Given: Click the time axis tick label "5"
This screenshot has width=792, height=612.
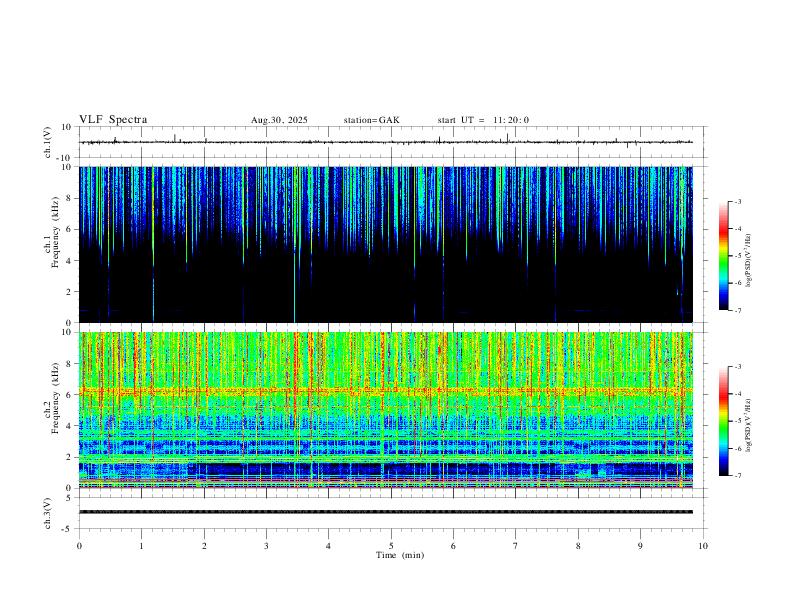Looking at the screenshot, I should coord(391,546).
